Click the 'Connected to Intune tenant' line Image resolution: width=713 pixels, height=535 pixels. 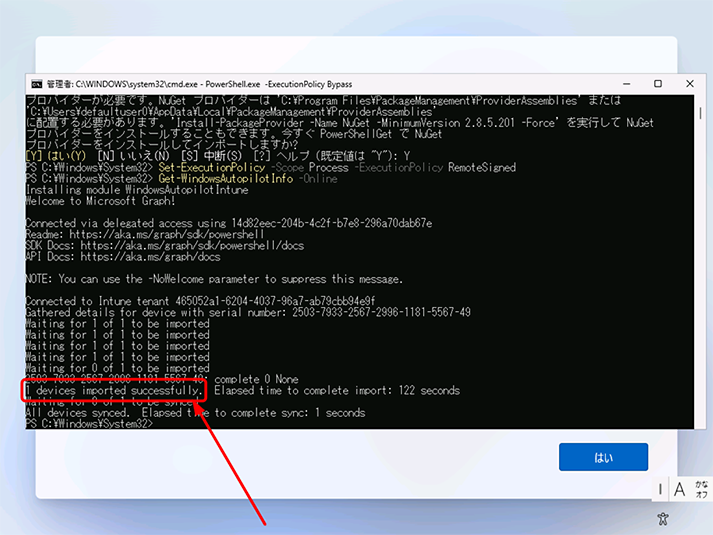(x=201, y=301)
